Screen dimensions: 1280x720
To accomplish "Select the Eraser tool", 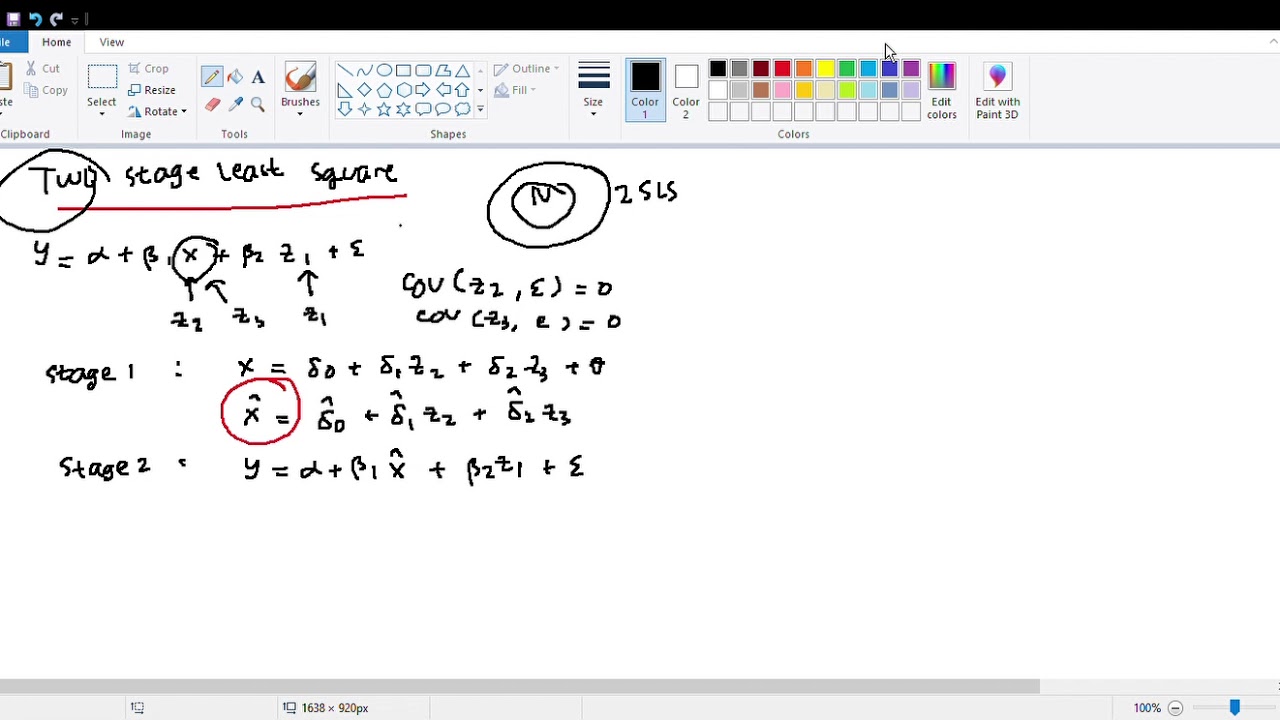I will coord(212,104).
